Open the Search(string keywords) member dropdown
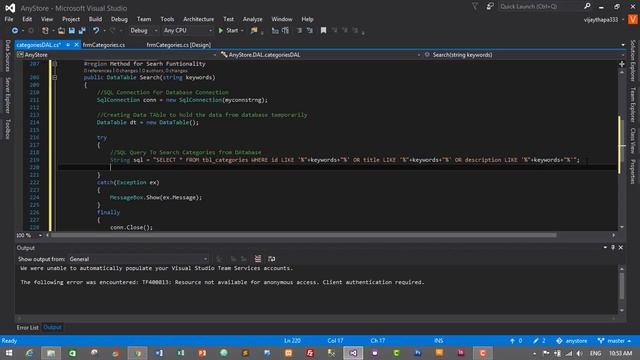The width and height of the screenshot is (640, 360). (524, 55)
